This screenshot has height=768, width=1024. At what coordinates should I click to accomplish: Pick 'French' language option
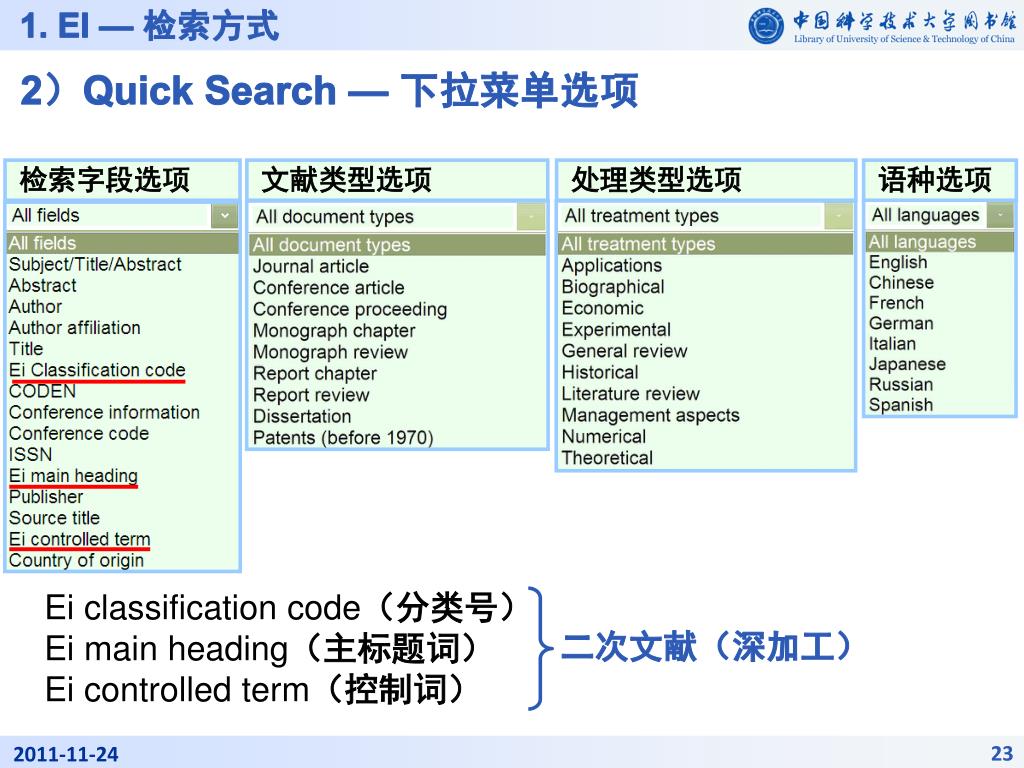tap(896, 303)
